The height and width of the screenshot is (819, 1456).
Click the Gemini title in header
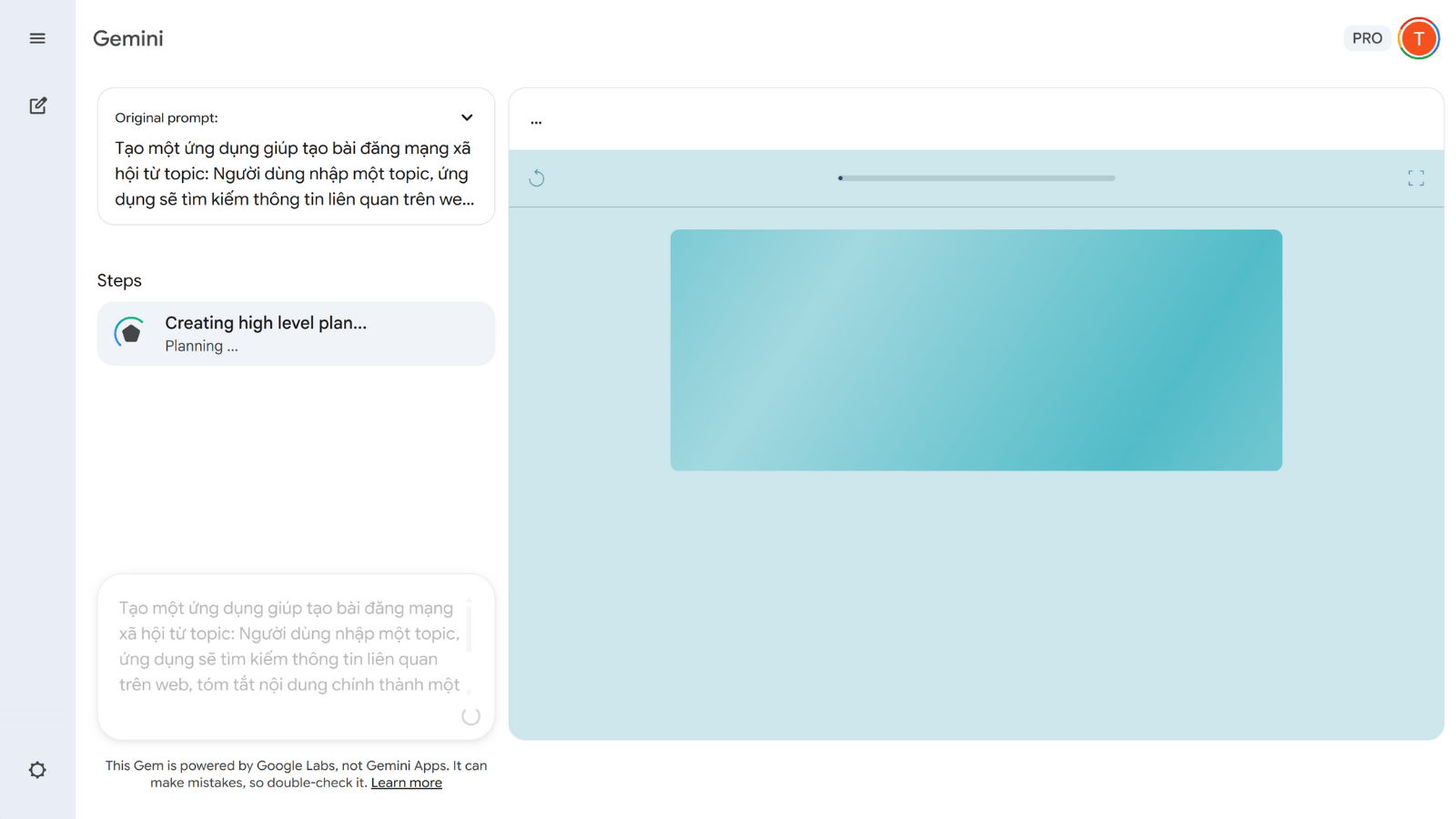[128, 38]
